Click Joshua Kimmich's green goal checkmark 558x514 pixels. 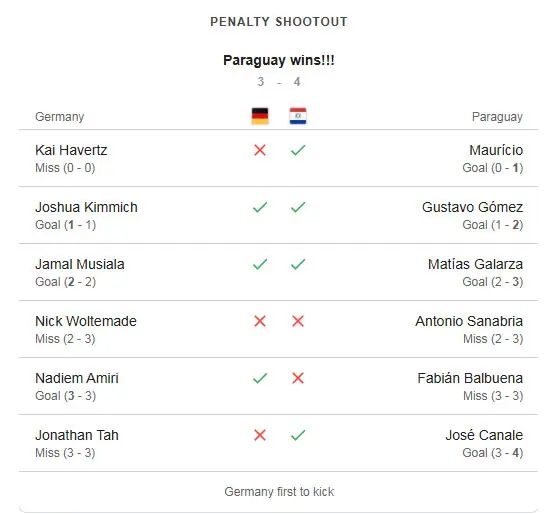(x=260, y=207)
